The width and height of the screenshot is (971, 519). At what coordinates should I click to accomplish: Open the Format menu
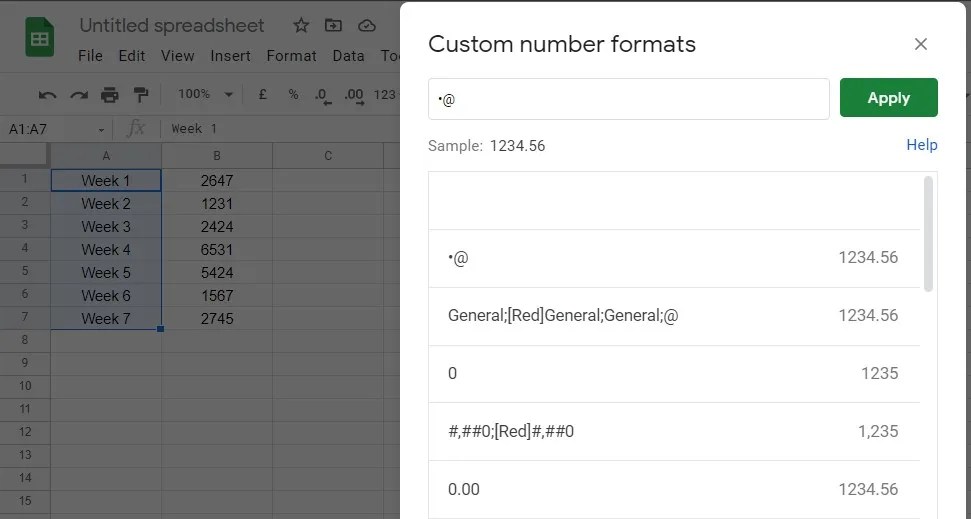[292, 56]
